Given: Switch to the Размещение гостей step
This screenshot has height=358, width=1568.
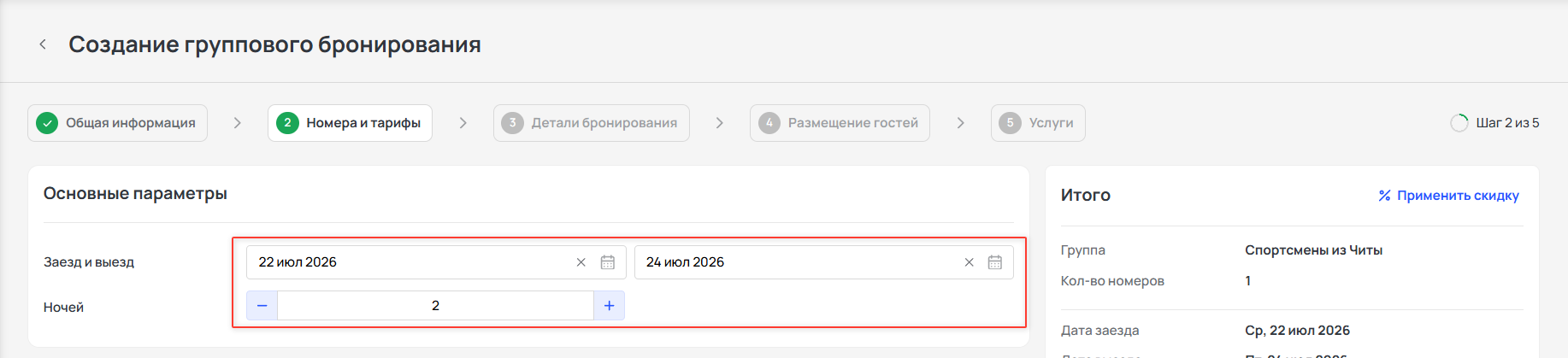Looking at the screenshot, I should 840,123.
